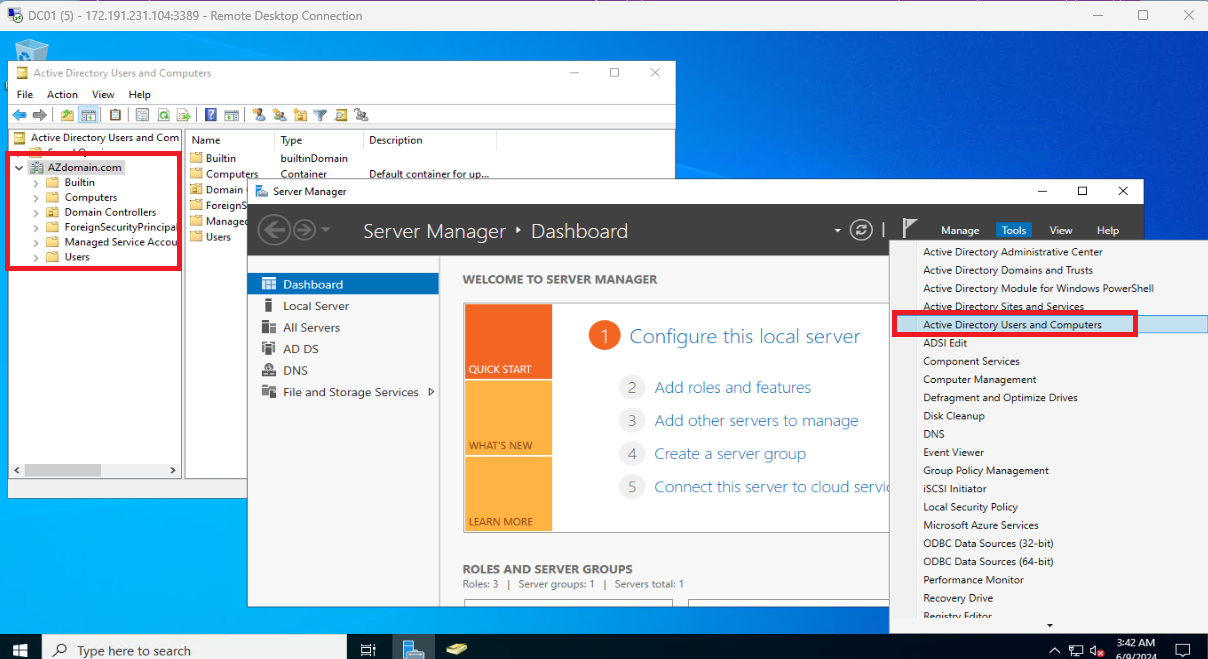
Task: Toggle the Action Pane icon in ADUC toolbar
Action: click(x=231, y=115)
